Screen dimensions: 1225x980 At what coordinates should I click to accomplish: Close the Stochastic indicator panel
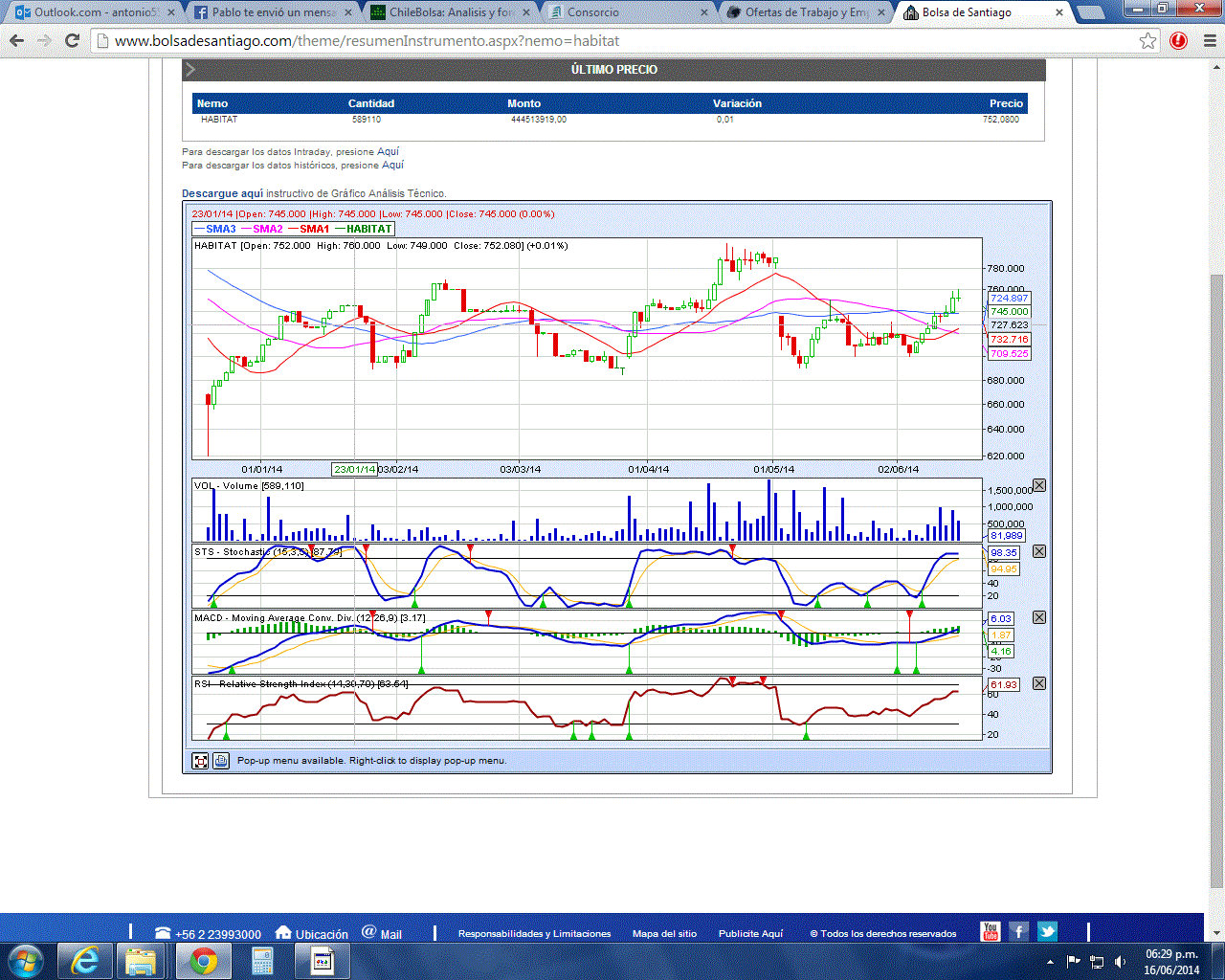pyautogui.click(x=1039, y=551)
